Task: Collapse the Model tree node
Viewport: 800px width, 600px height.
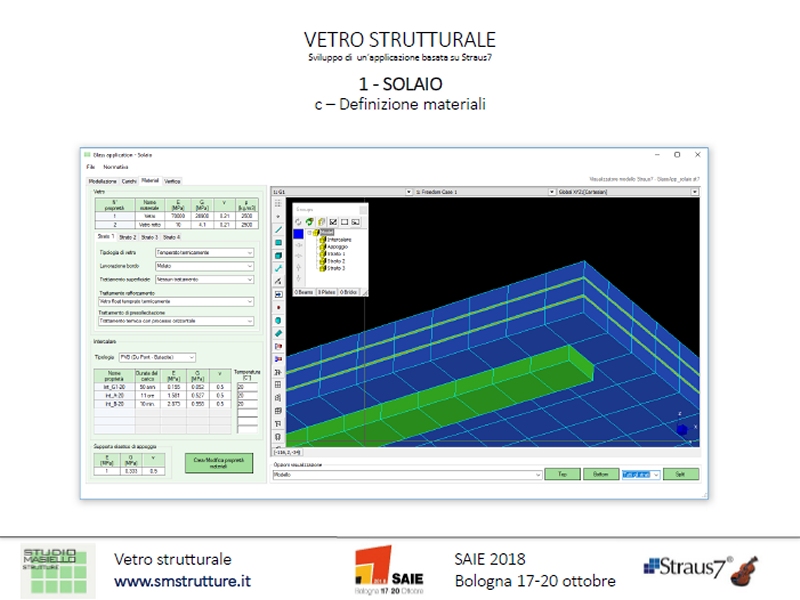Action: 310,232
